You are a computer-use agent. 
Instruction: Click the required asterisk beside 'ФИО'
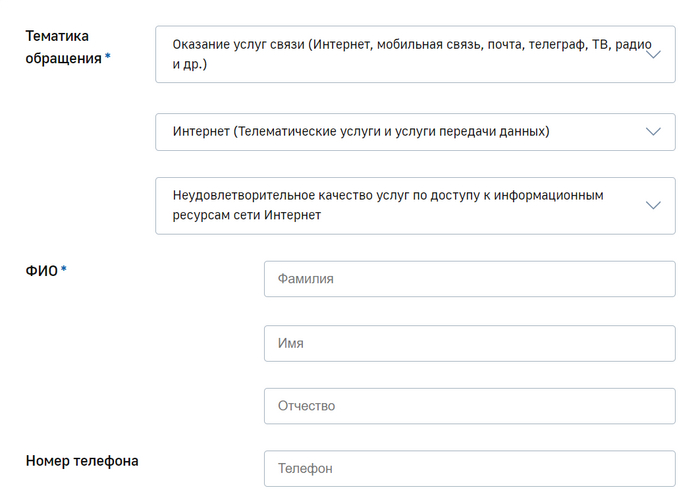(x=64, y=270)
